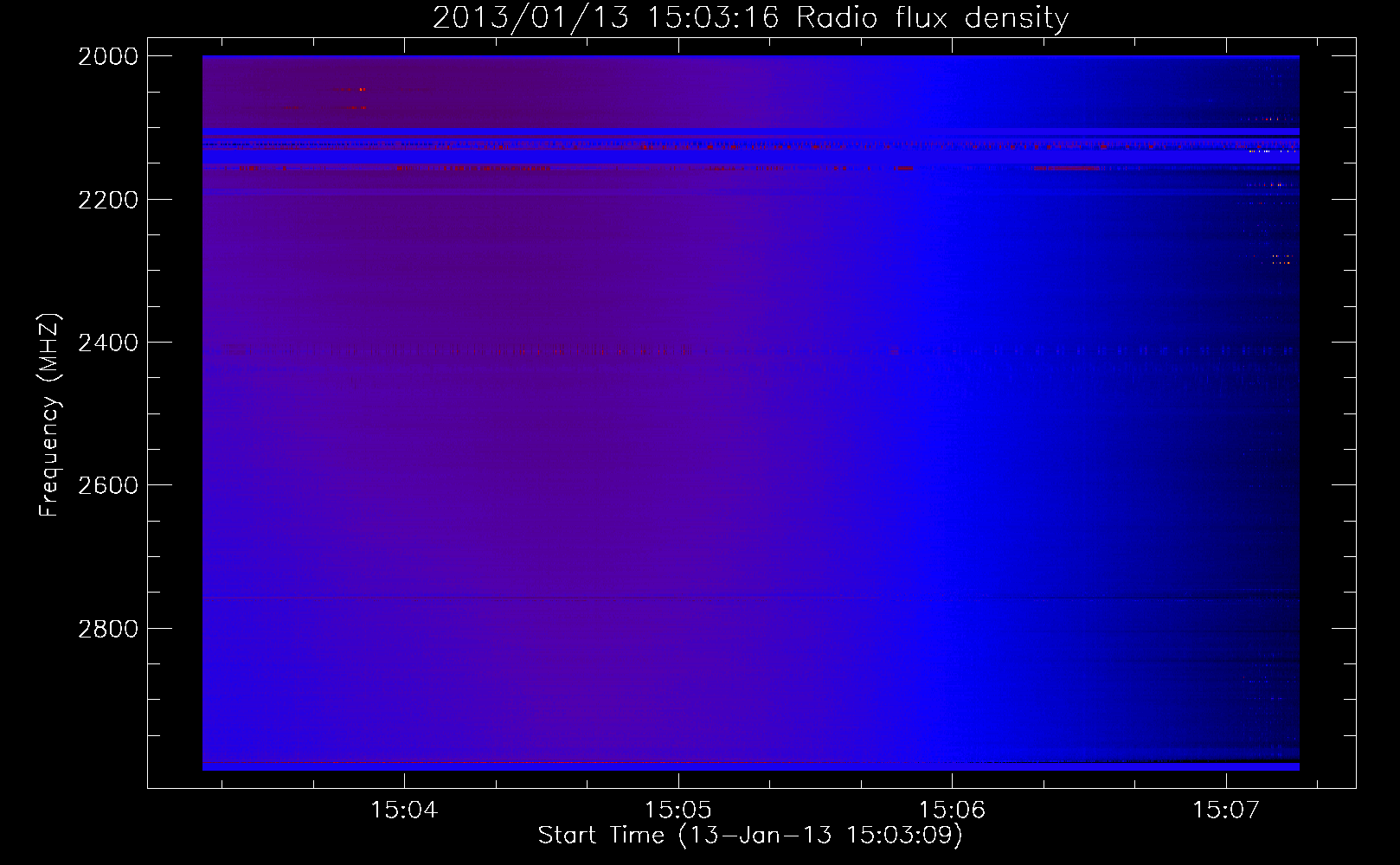Screen dimensions: 1400x865
Task: Click the plot title "2013/01/13 15:03:16 Radio flux density"
Action: [x=750, y=18]
